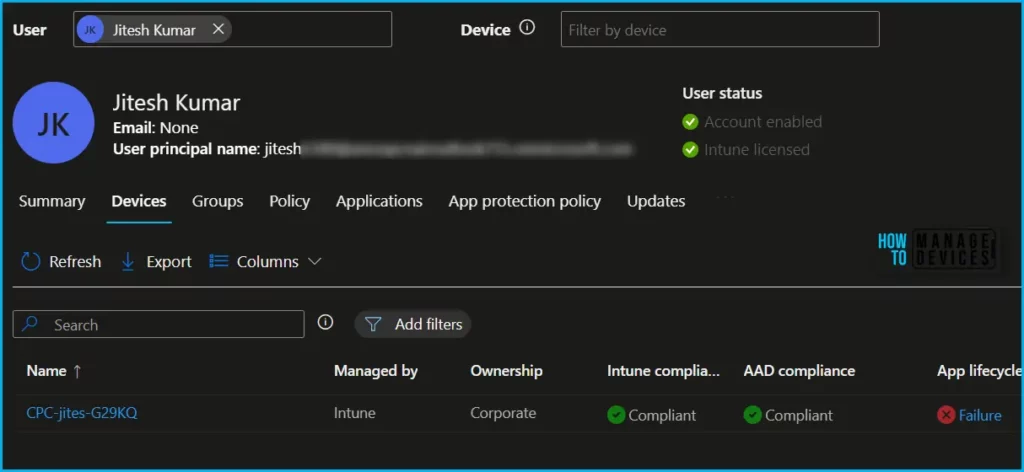Sort by the Managed by column
1024x472 pixels.
(x=376, y=371)
